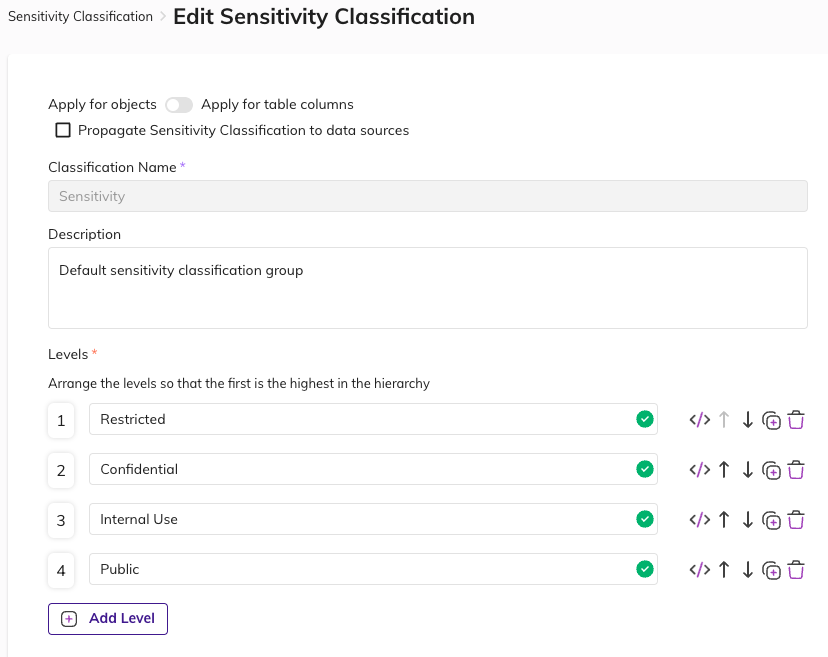The height and width of the screenshot is (657, 828).
Task: Click green checkmark in Confidential field
Action: [645, 469]
